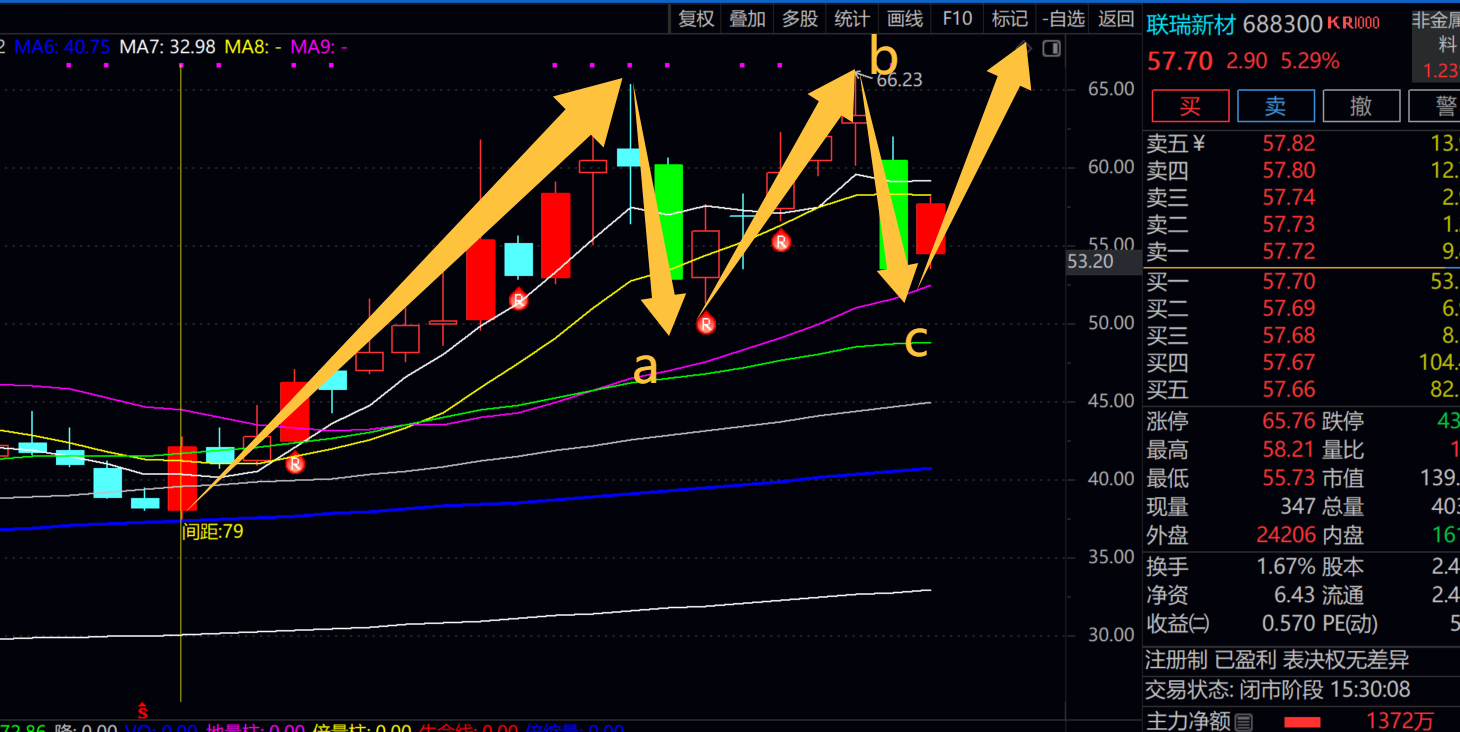Viewport: 1460px width, 732px height.
Task: Open the 统计 statistics menu
Action: coord(852,18)
